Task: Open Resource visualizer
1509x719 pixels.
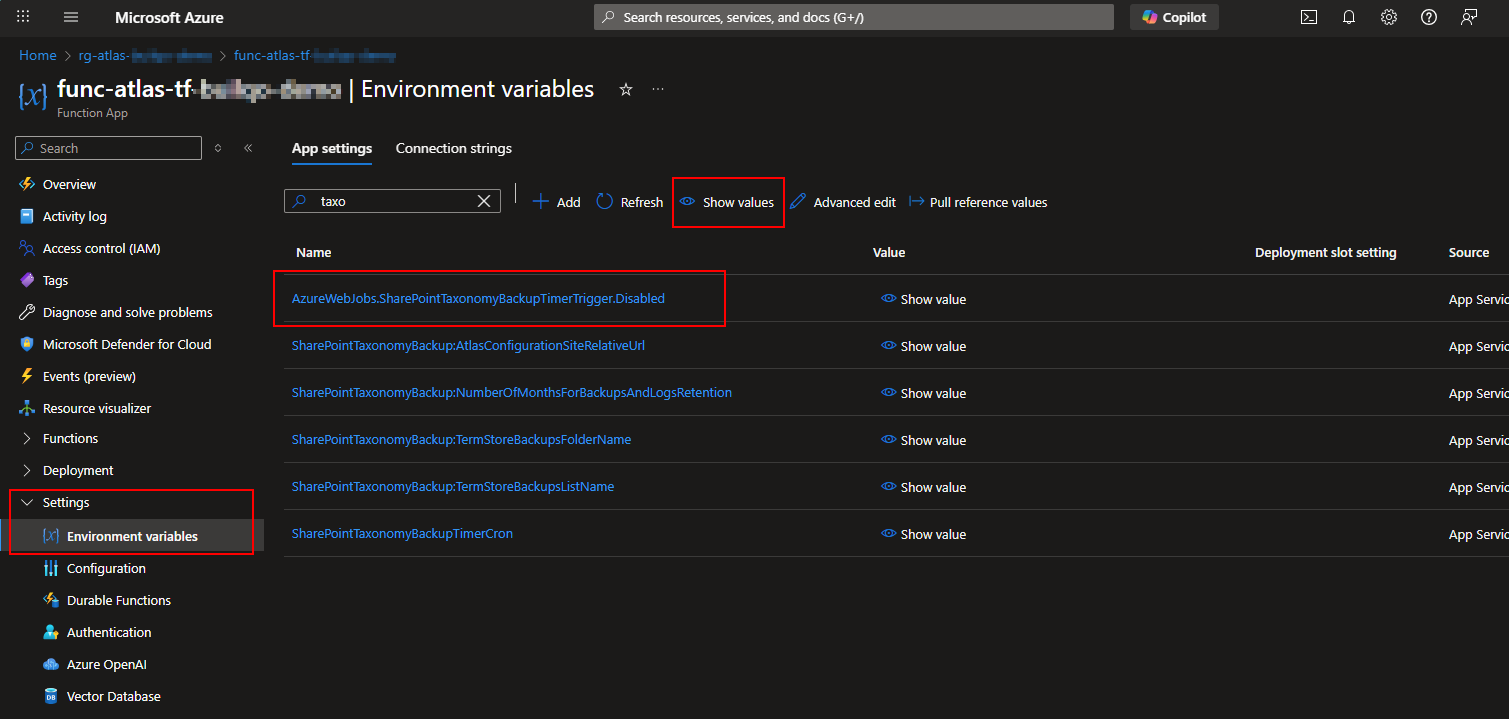Action: 97,408
